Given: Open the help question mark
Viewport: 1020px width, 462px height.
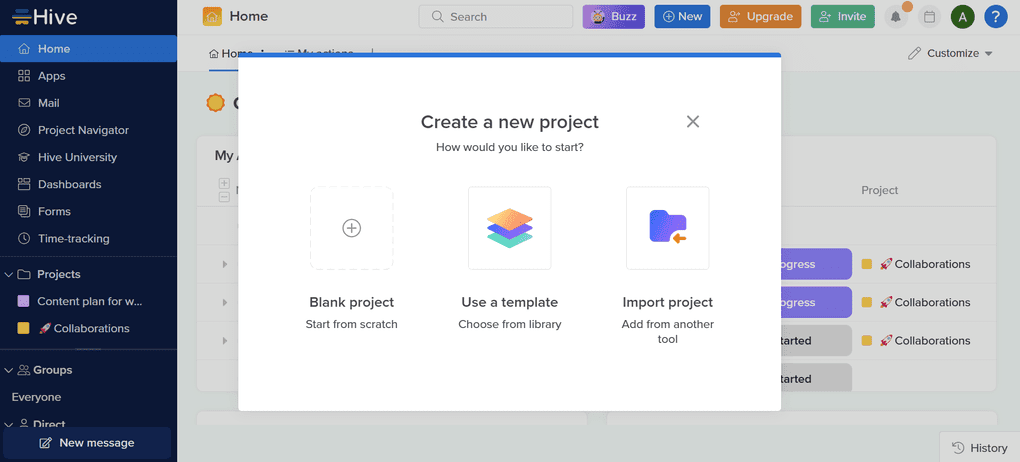Looking at the screenshot, I should 996,17.
